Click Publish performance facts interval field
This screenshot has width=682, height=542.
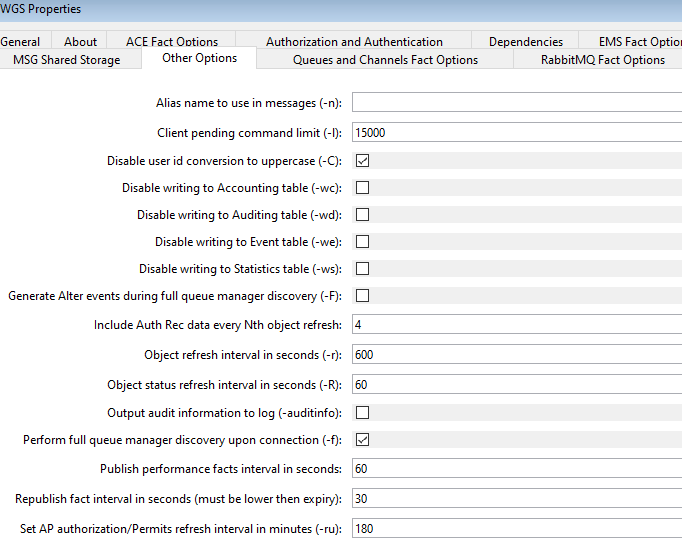(x=517, y=468)
